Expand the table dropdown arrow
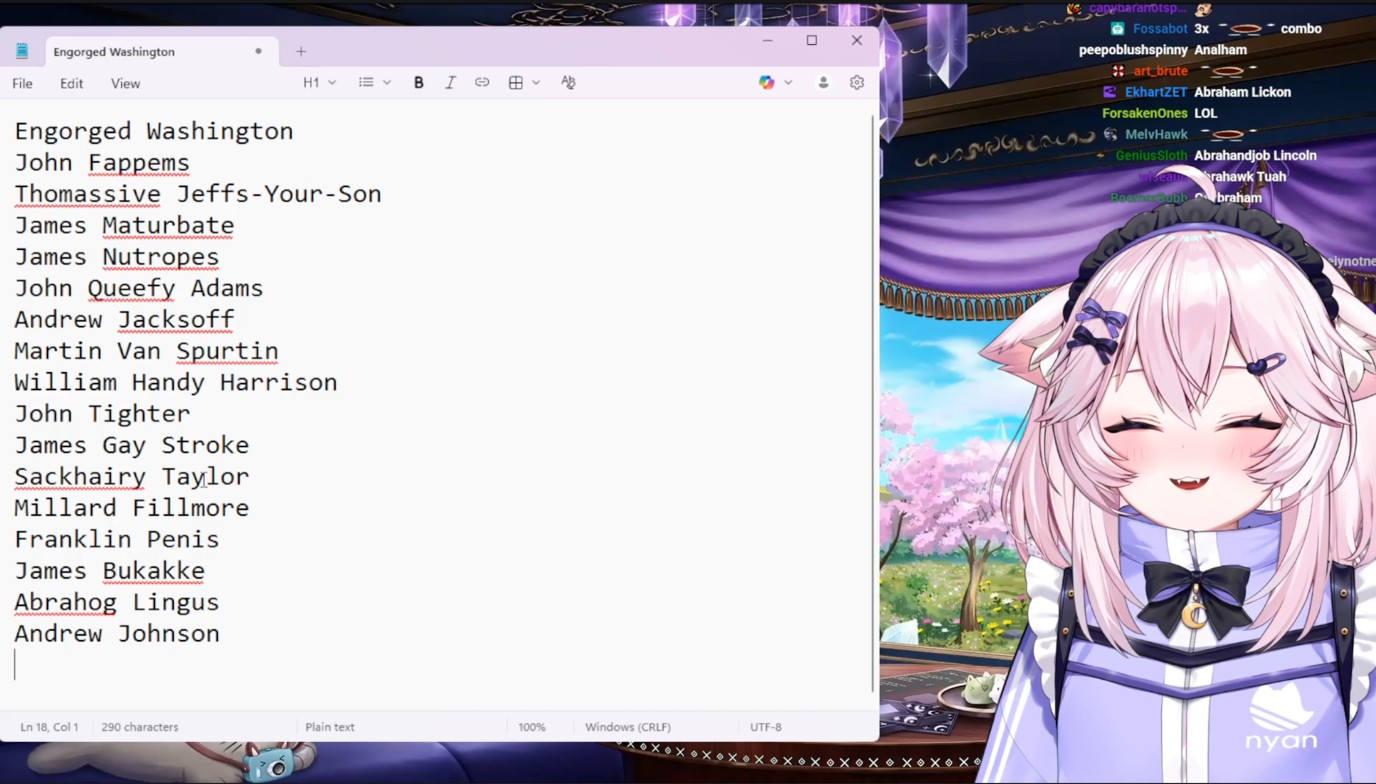The width and height of the screenshot is (1376, 784). click(x=536, y=83)
